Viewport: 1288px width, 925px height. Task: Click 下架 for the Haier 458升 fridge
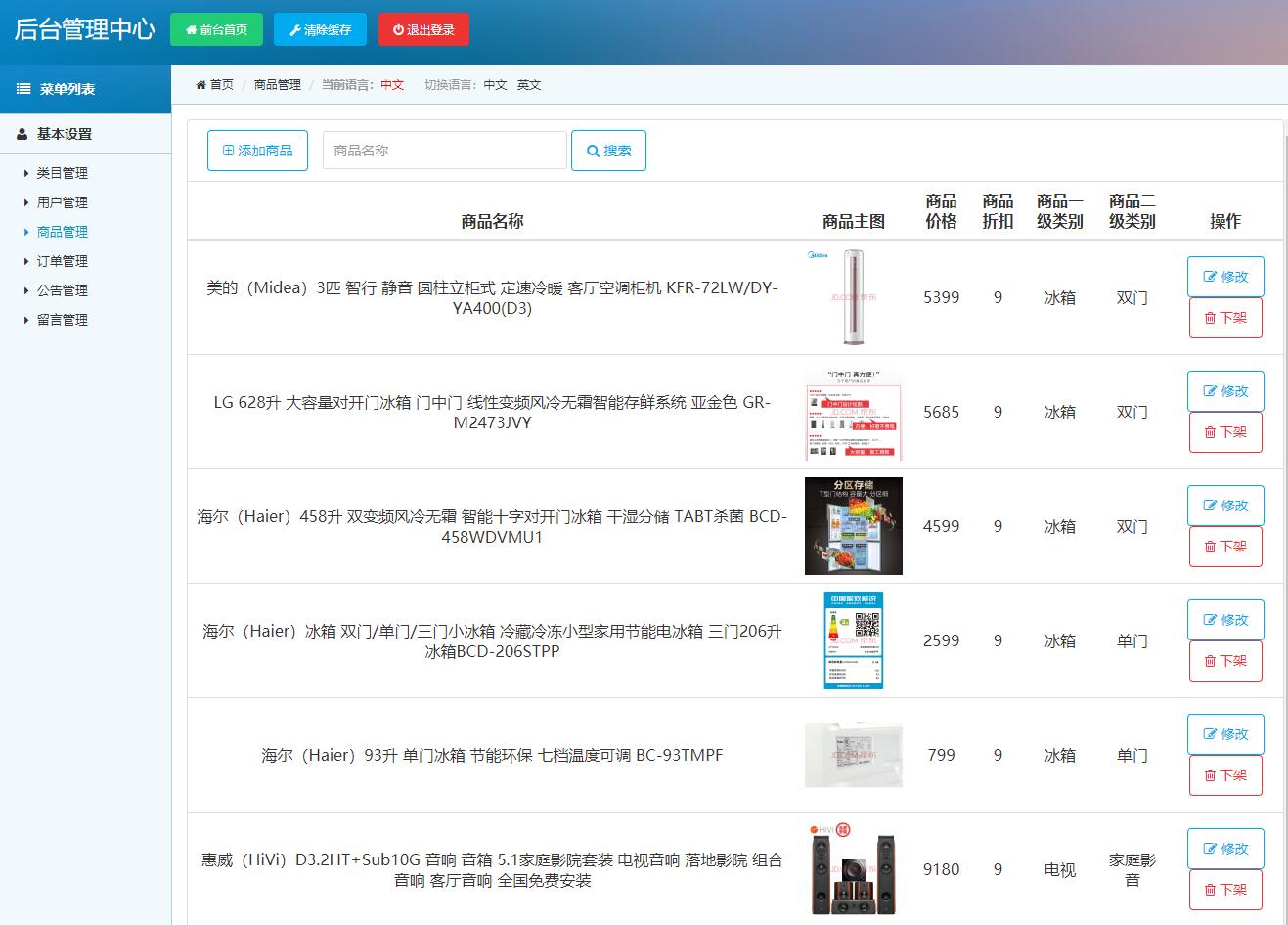pos(1225,547)
